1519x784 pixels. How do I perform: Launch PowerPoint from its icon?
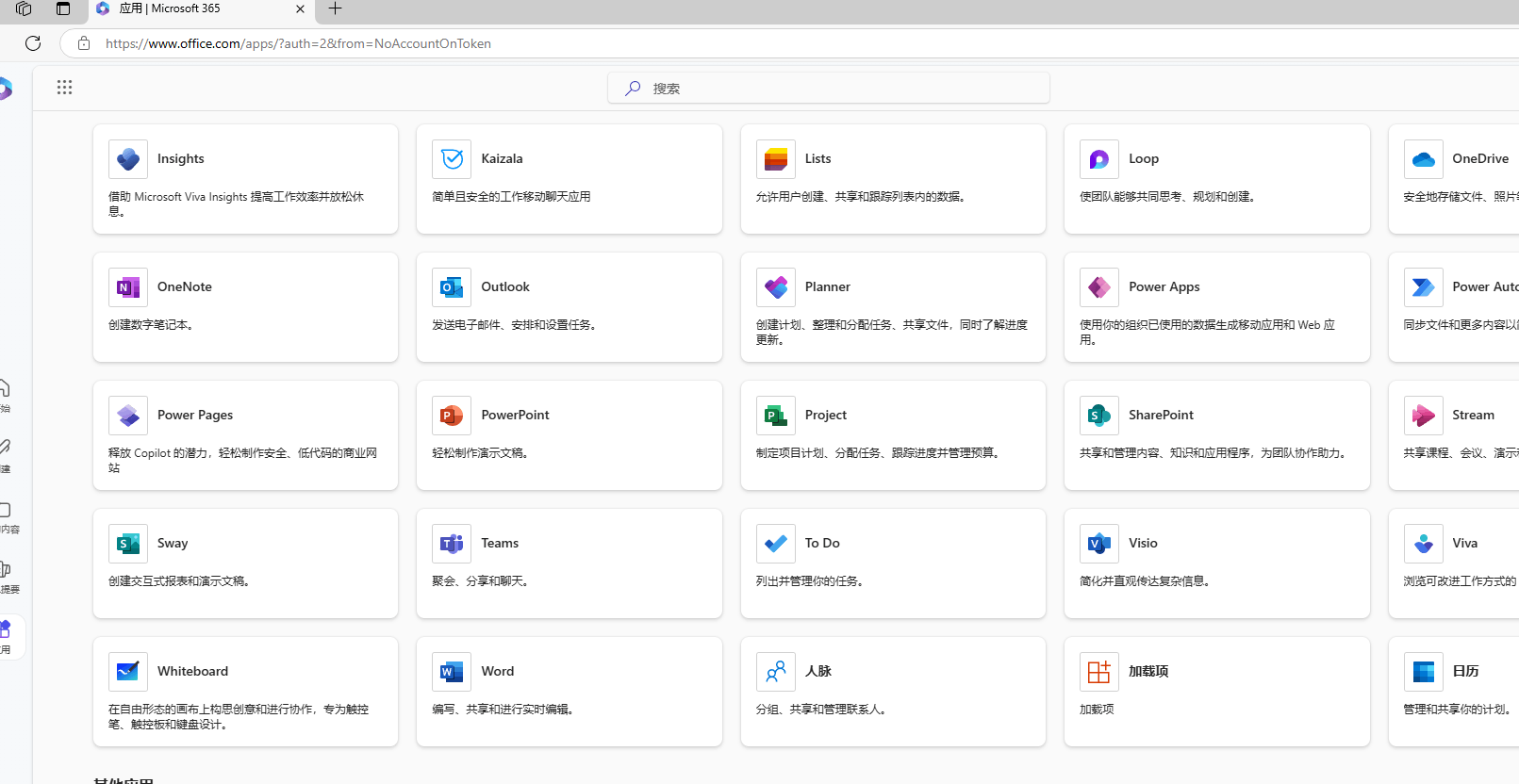point(452,416)
